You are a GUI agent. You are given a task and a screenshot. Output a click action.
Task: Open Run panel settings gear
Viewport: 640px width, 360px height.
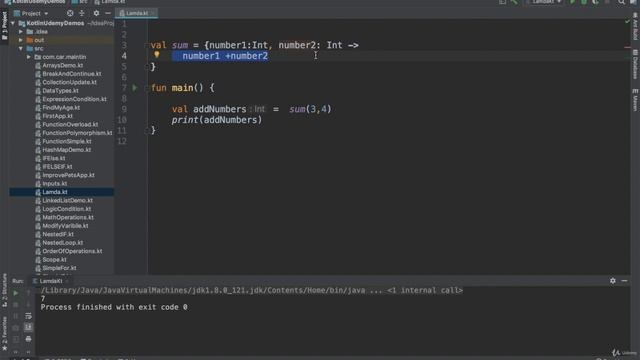tap(613, 281)
